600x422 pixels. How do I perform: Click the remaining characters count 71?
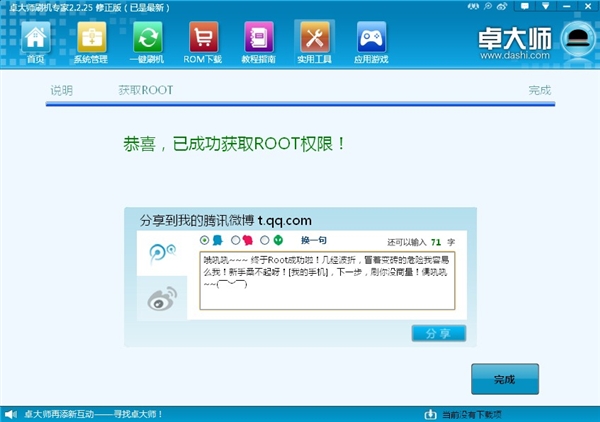[436, 242]
